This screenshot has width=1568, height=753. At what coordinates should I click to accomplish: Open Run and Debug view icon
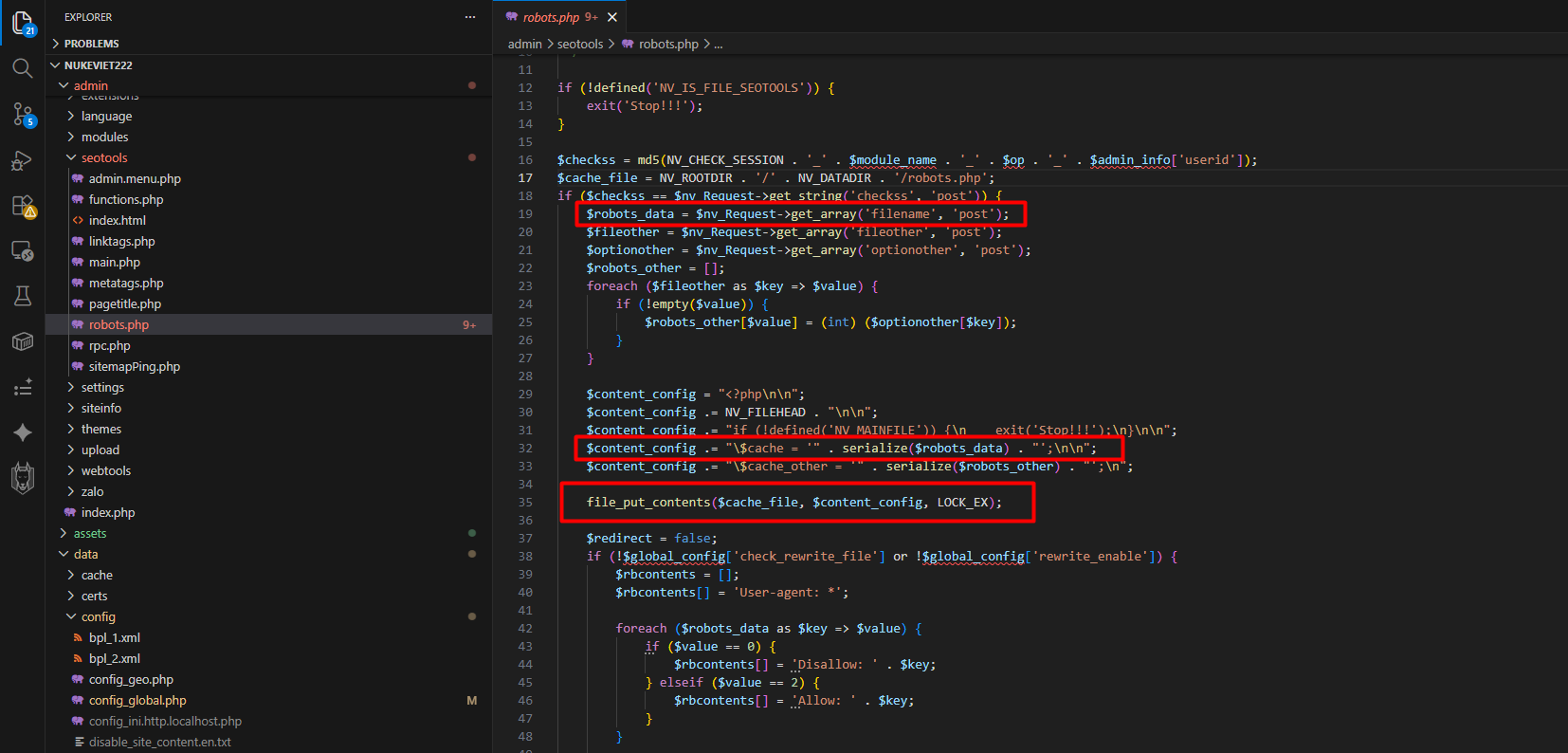tap(23, 160)
